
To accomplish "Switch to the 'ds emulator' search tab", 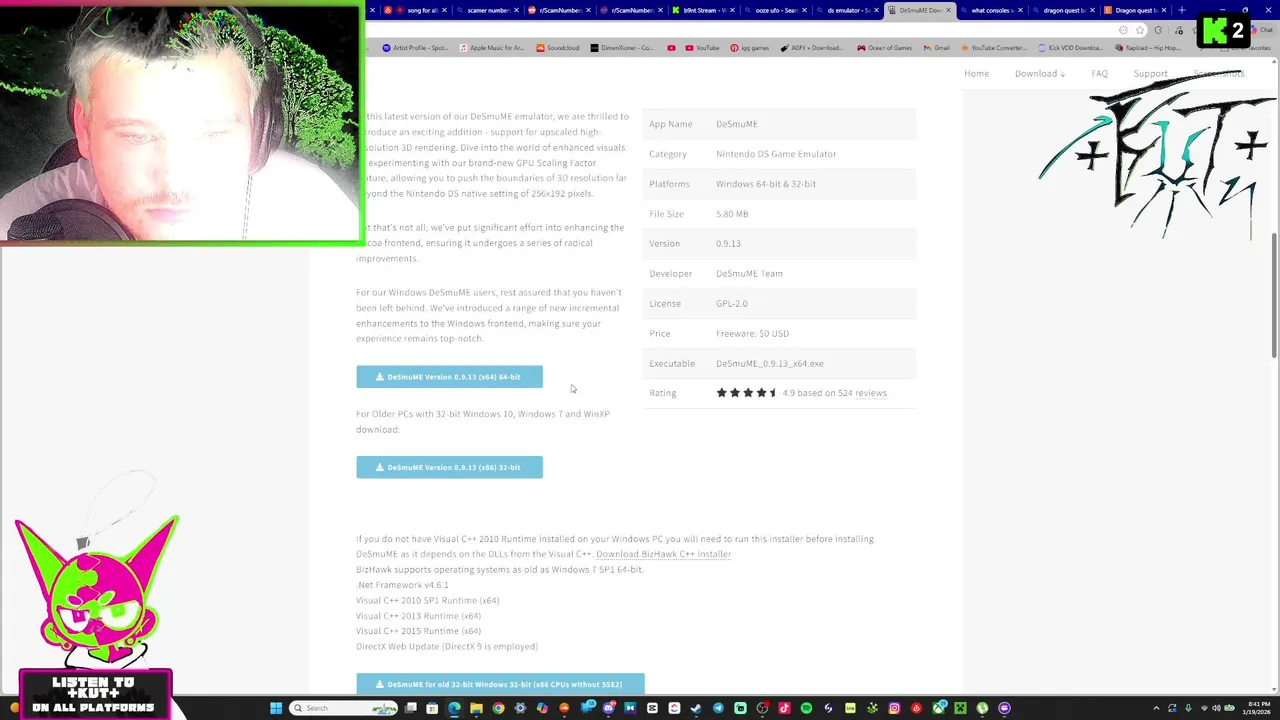I will 848,10.
